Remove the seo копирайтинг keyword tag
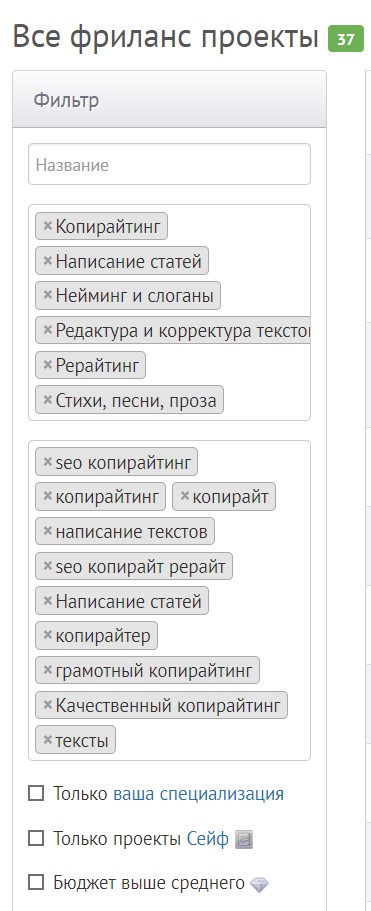This screenshot has height=911, width=371. [48, 462]
